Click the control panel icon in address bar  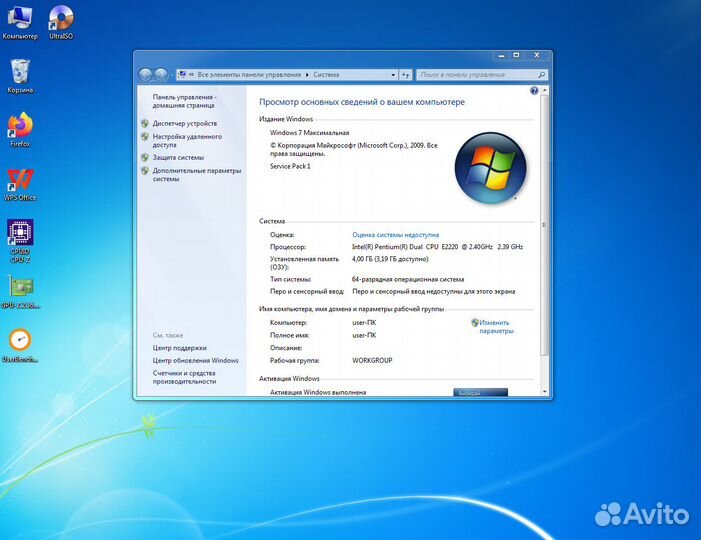tap(182, 75)
